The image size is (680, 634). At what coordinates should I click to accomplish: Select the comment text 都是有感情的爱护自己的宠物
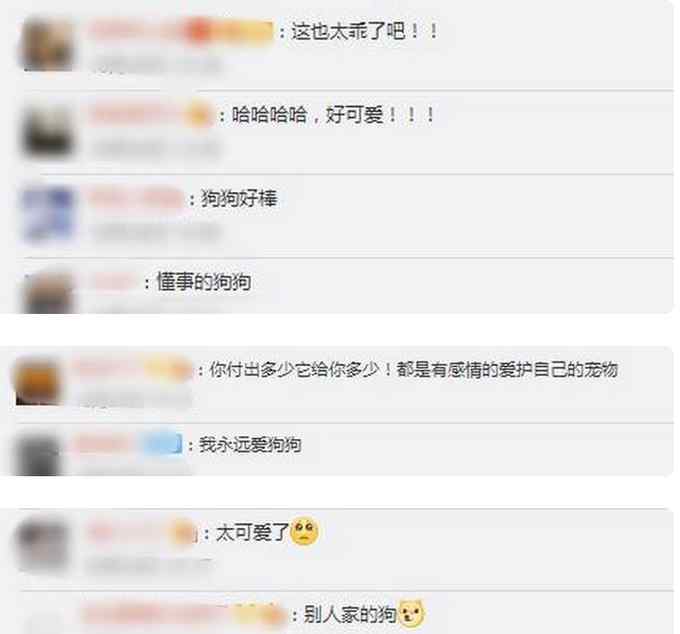coord(507,369)
